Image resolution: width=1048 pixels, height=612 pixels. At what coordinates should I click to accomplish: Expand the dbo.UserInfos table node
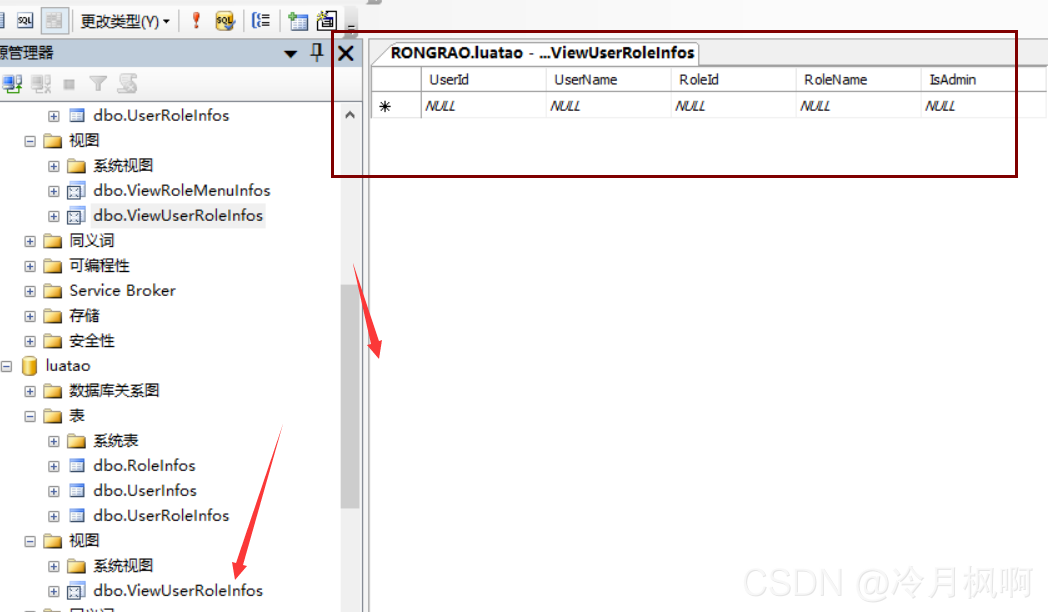click(54, 492)
